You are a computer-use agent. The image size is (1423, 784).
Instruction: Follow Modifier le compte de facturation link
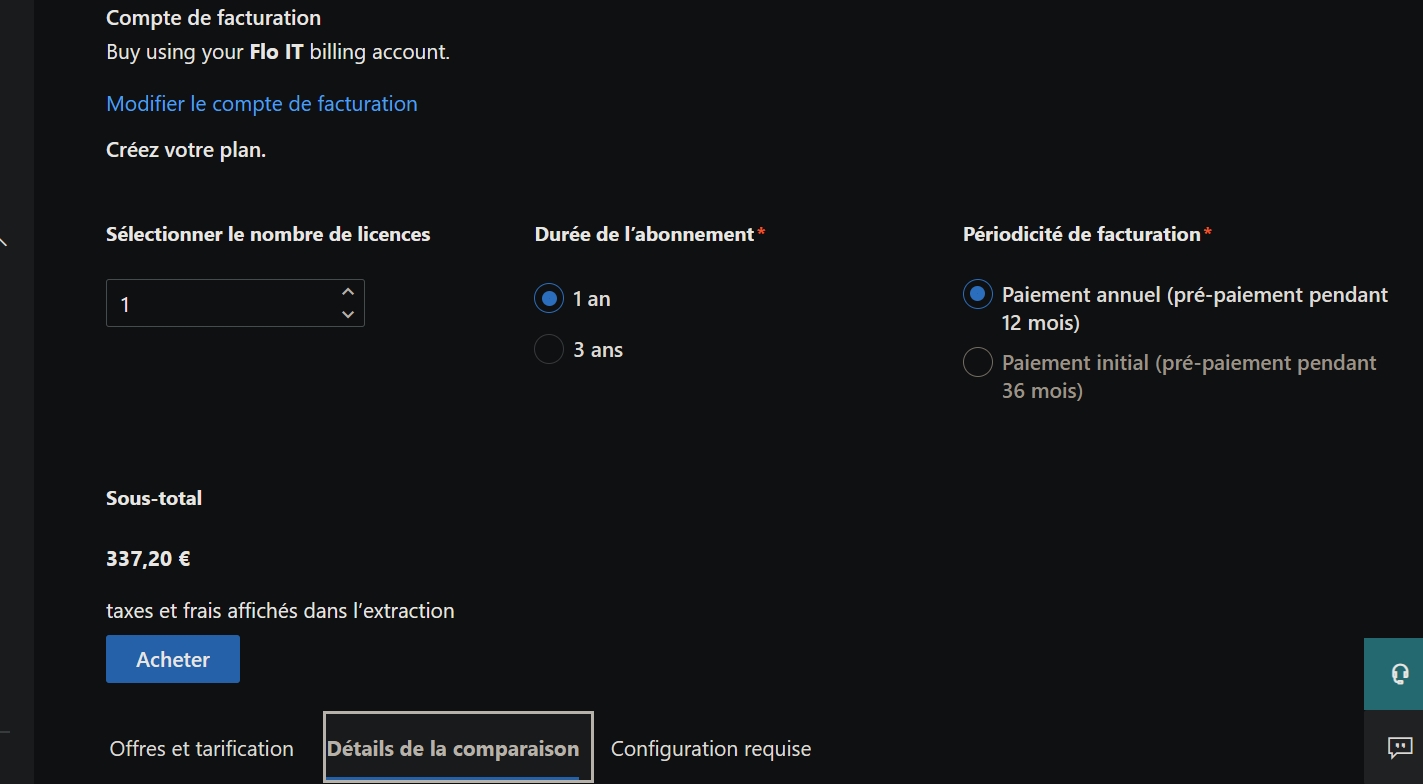pyautogui.click(x=262, y=104)
